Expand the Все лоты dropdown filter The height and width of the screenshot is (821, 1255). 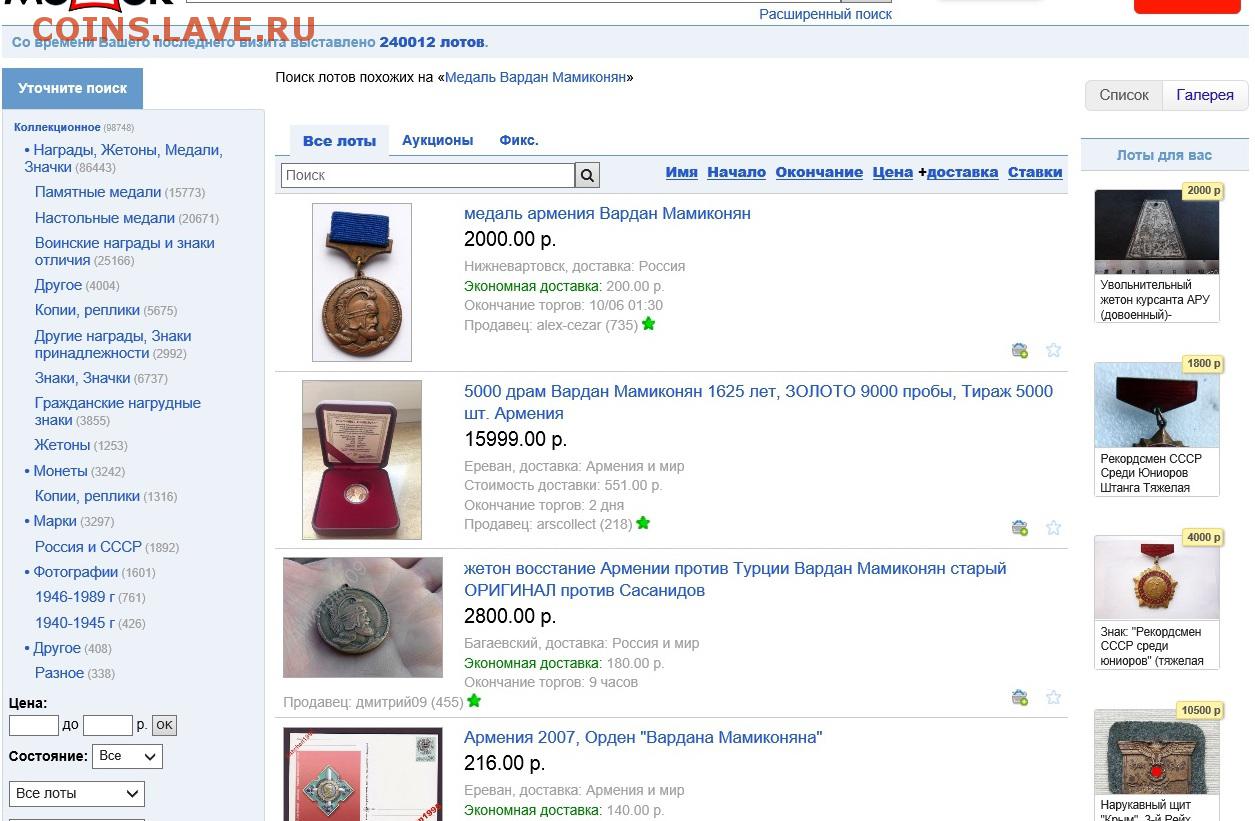tap(77, 794)
